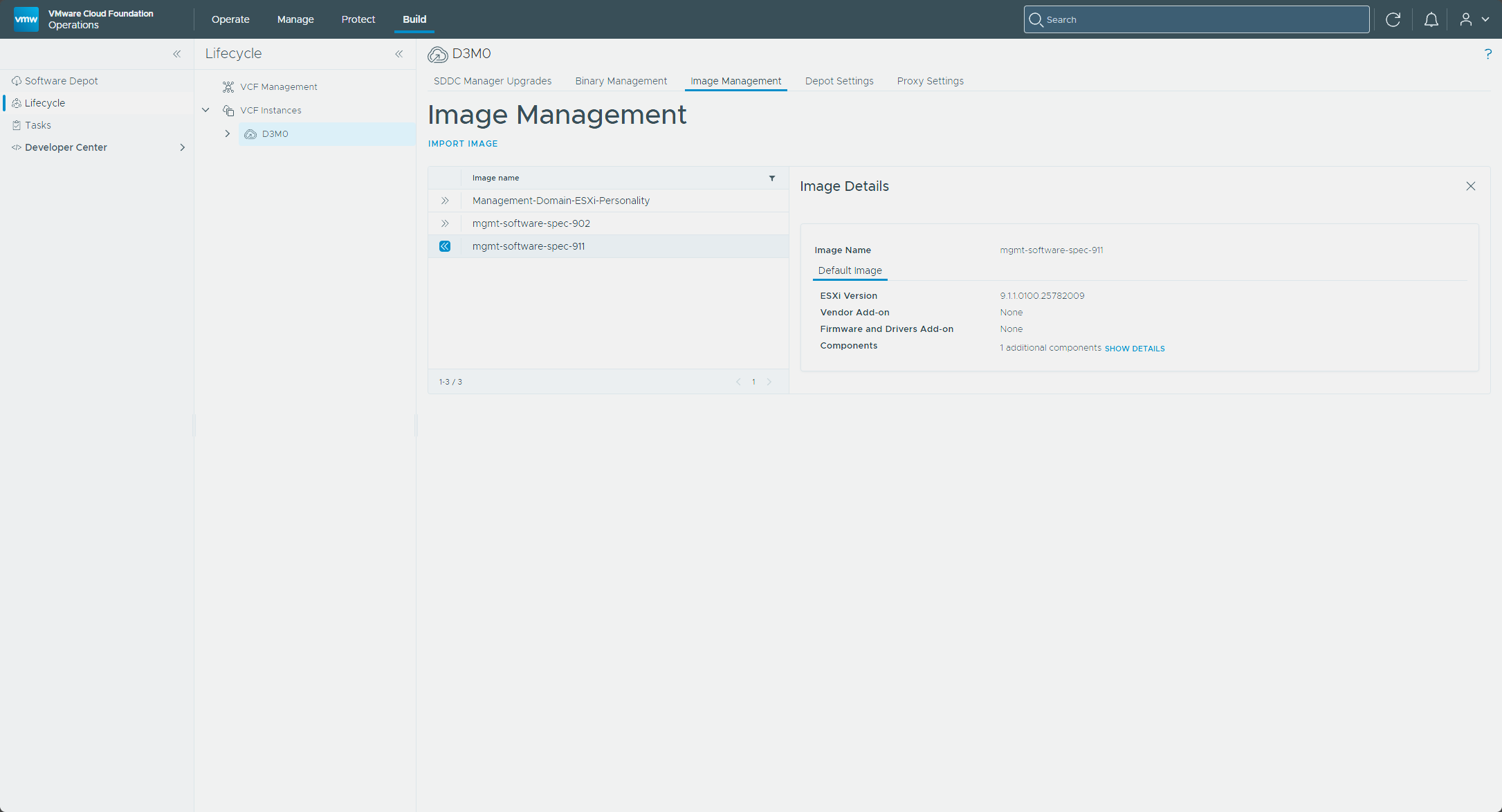Screen dimensions: 1502x812
Task: Click page number 1 in pagination
Action: click(753, 382)
